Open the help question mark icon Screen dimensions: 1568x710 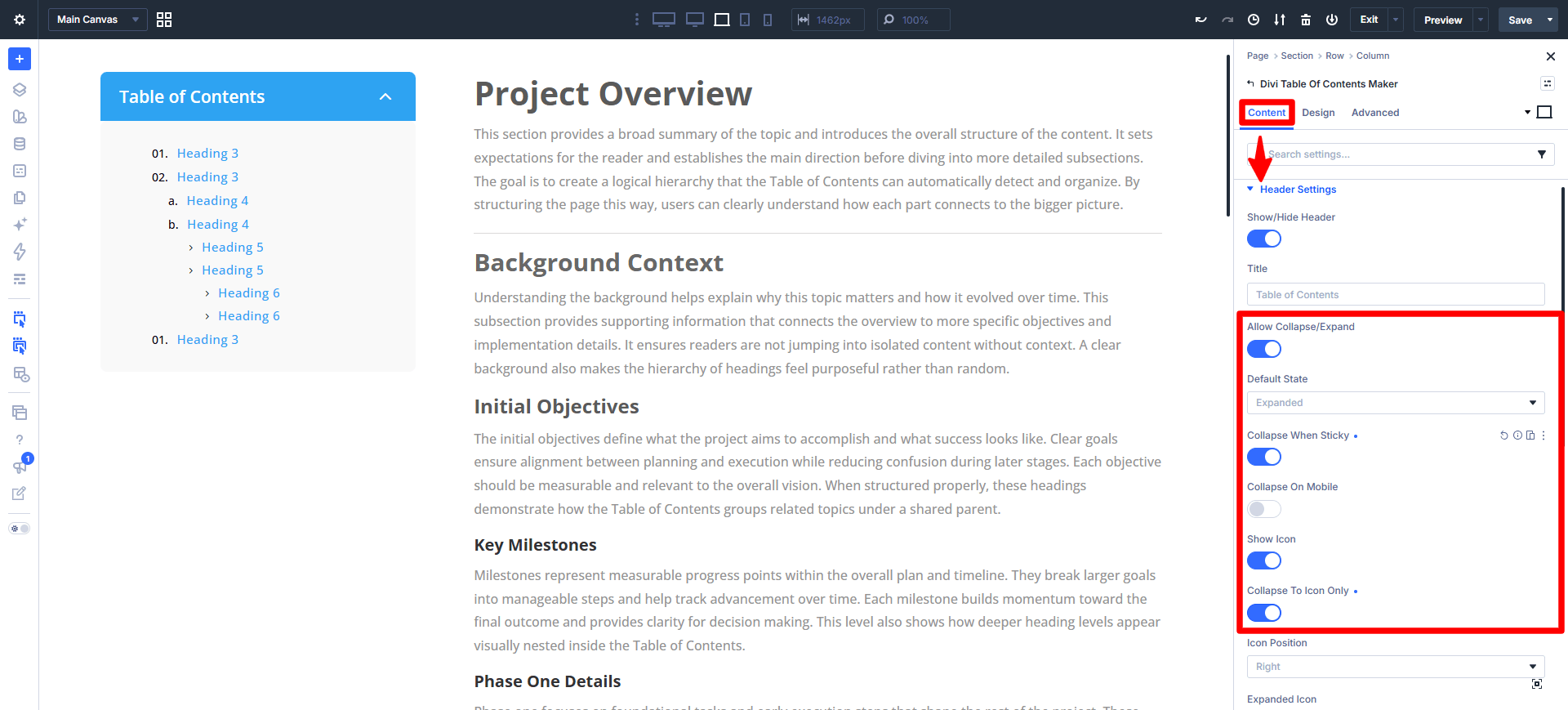[20, 440]
